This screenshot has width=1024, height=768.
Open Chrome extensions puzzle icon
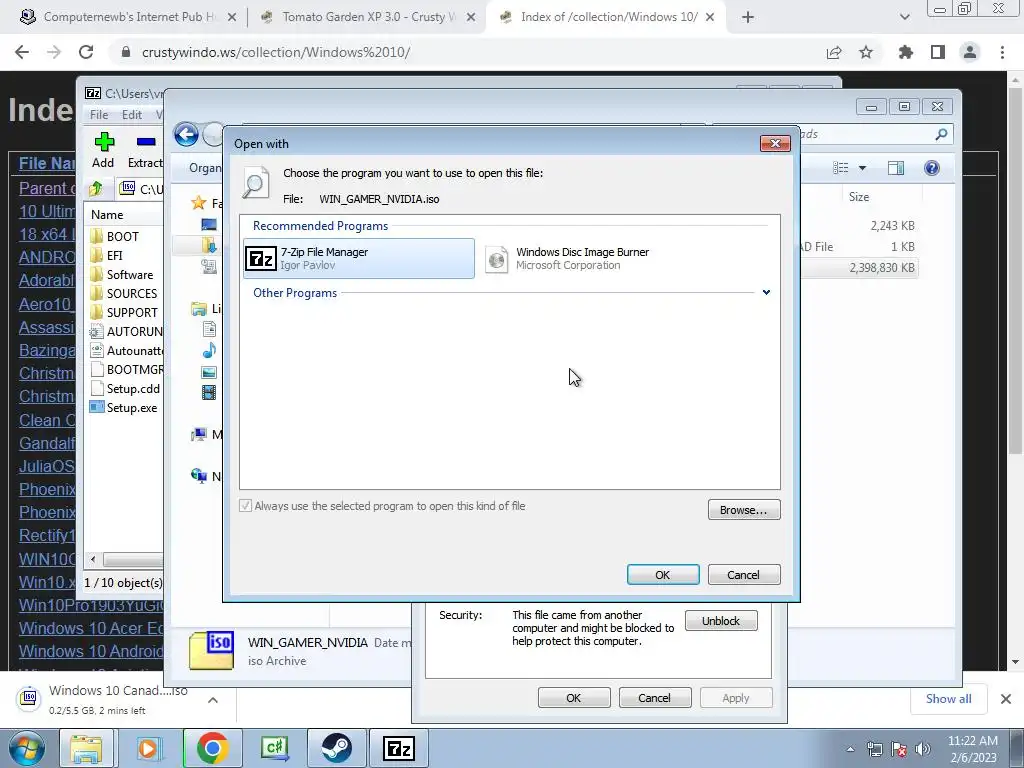coord(906,52)
